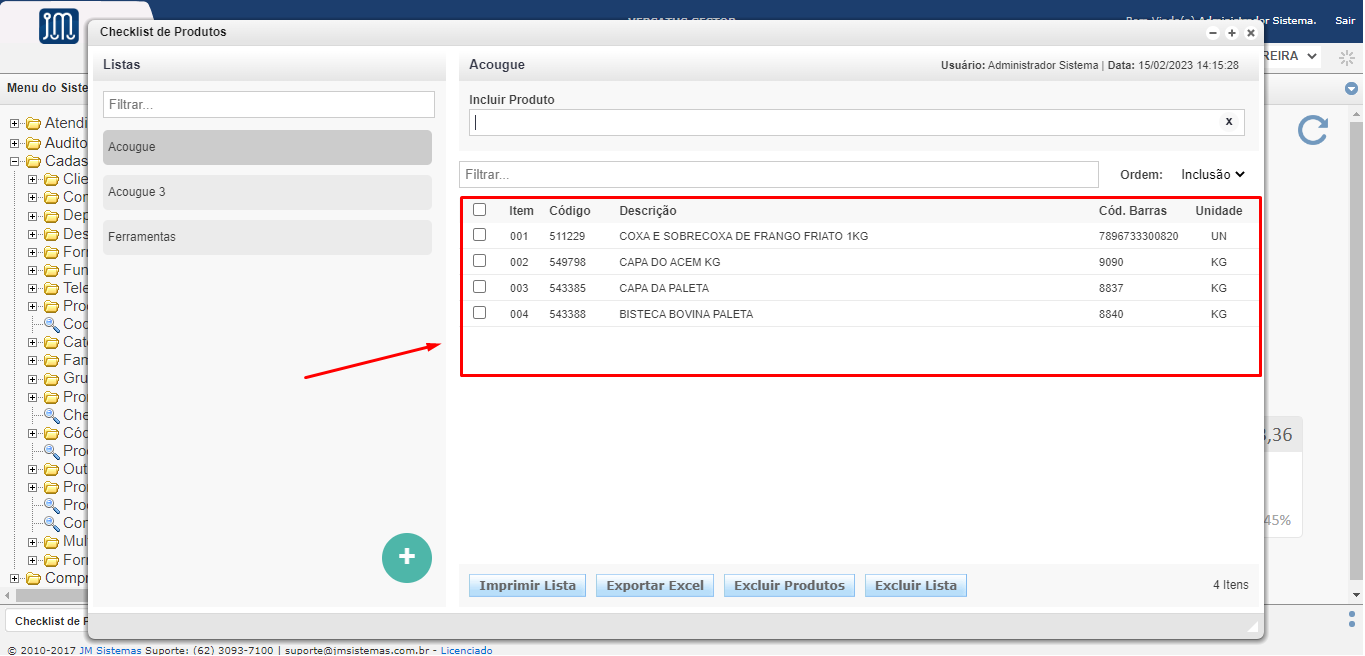Clear product field with x icon
Screen dimensions: 1365x656
pos(1229,121)
